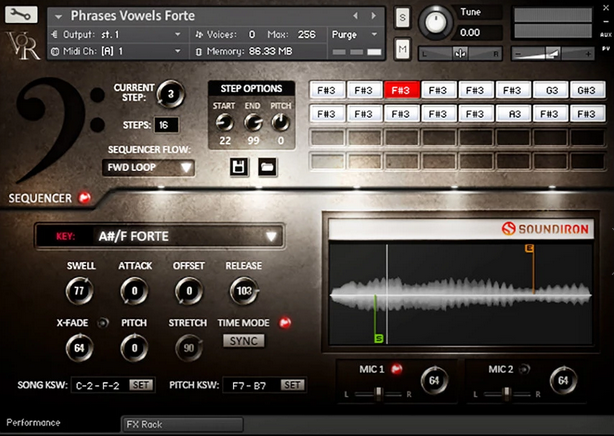Click the load preset folder icon
The height and width of the screenshot is (436, 614).
[267, 167]
